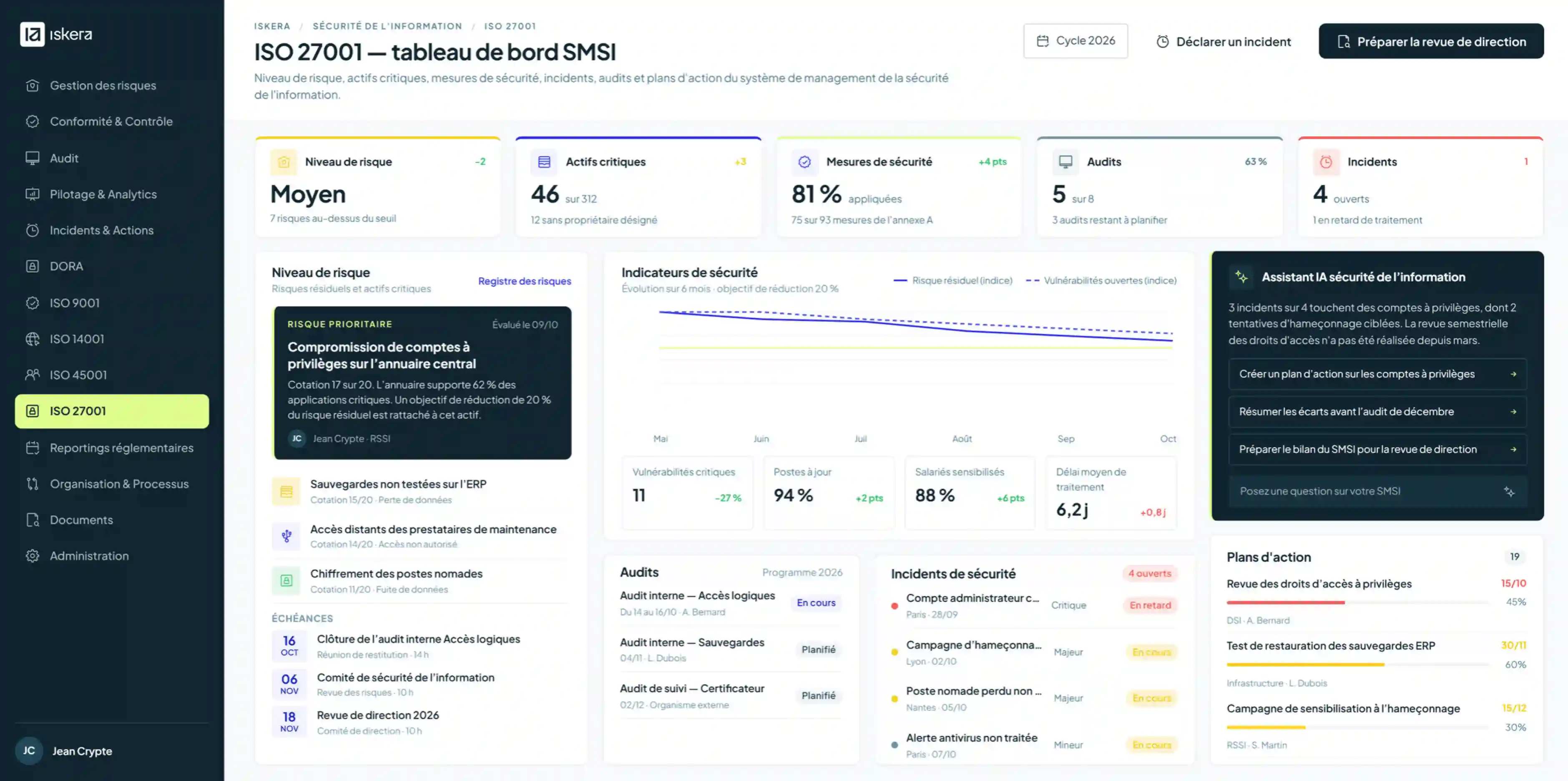Screen dimensions: 1568x781
Task: Open the Registre des risques link
Action: (524, 281)
